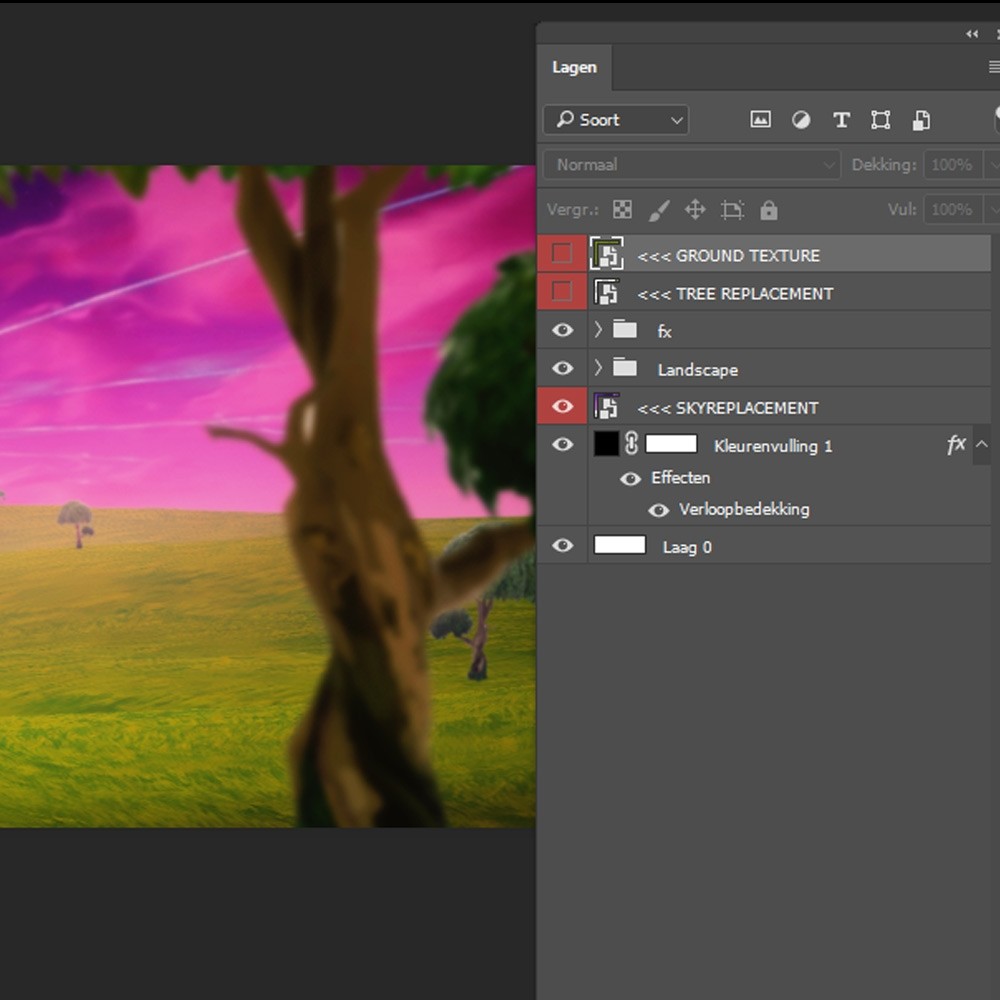Toggle Verloopbedekking effect visibility
Viewport: 1000px width, 1000px height.
click(659, 510)
